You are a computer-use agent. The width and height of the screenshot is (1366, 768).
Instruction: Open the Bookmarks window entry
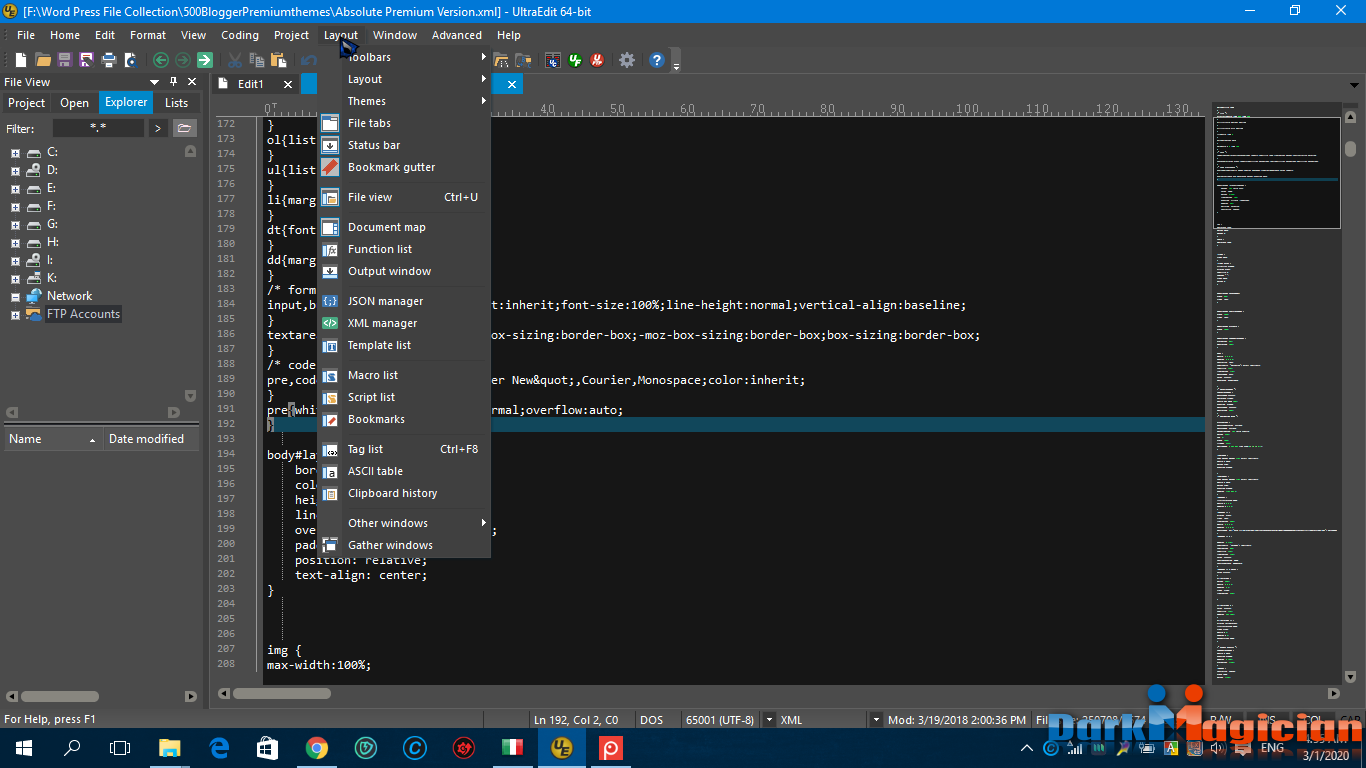[x=404, y=419]
